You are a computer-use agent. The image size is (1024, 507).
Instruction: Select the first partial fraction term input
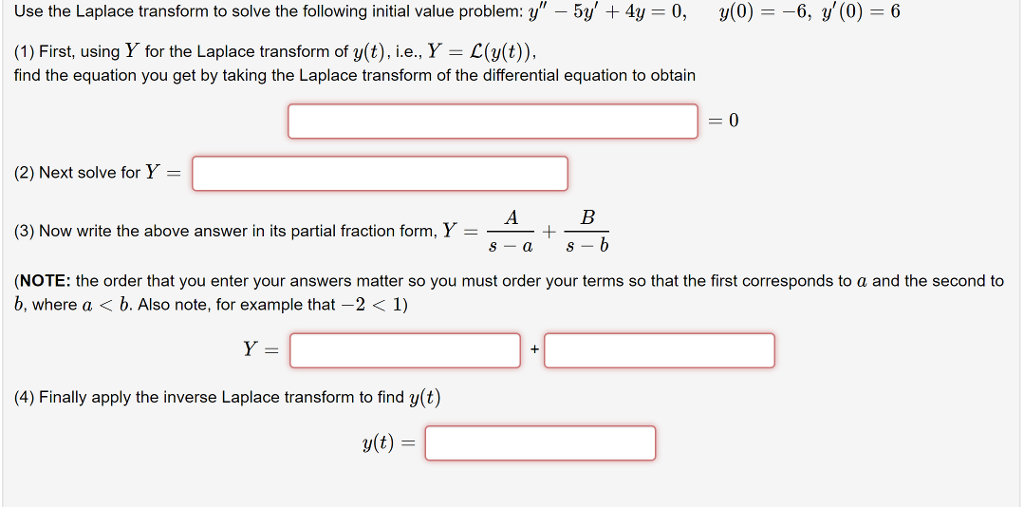[405, 350]
